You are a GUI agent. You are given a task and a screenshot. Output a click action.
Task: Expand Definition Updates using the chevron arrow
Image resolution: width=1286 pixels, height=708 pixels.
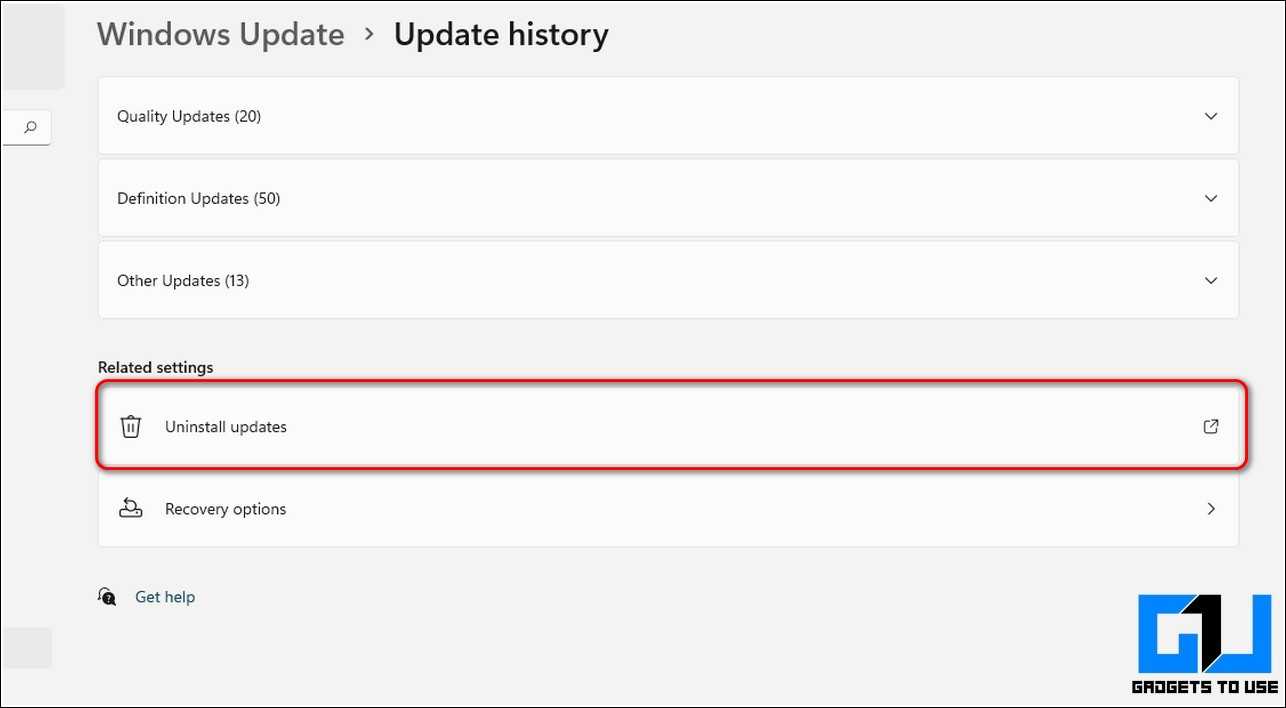1210,198
